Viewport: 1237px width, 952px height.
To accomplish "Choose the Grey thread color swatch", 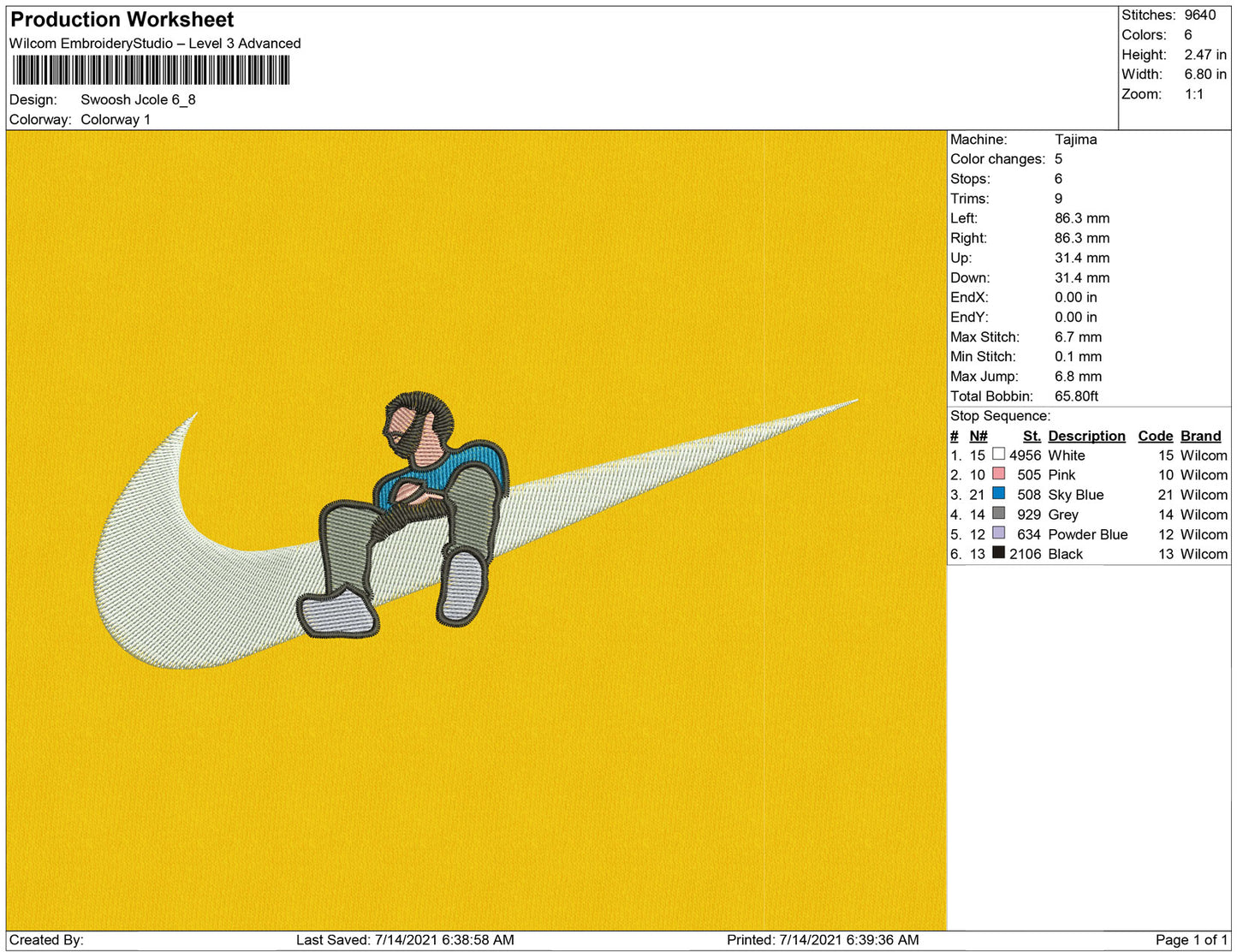I will click(x=998, y=513).
